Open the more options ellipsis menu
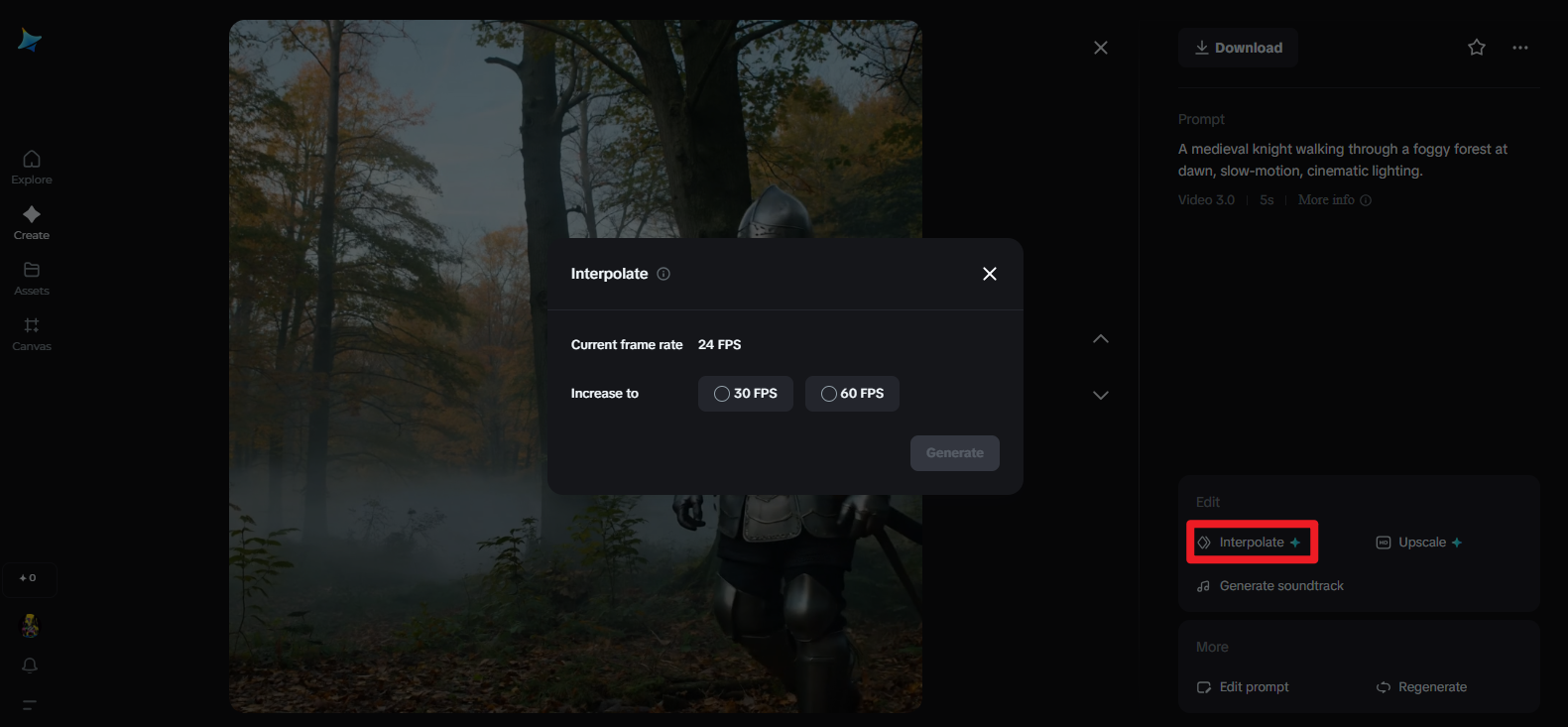 [x=1520, y=48]
